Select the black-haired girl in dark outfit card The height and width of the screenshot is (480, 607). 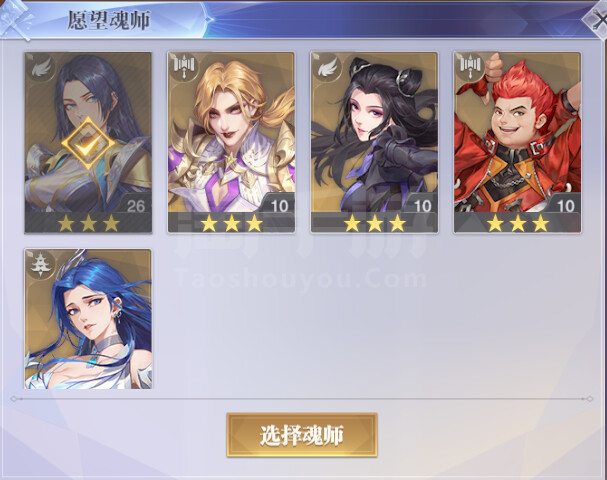[374, 142]
